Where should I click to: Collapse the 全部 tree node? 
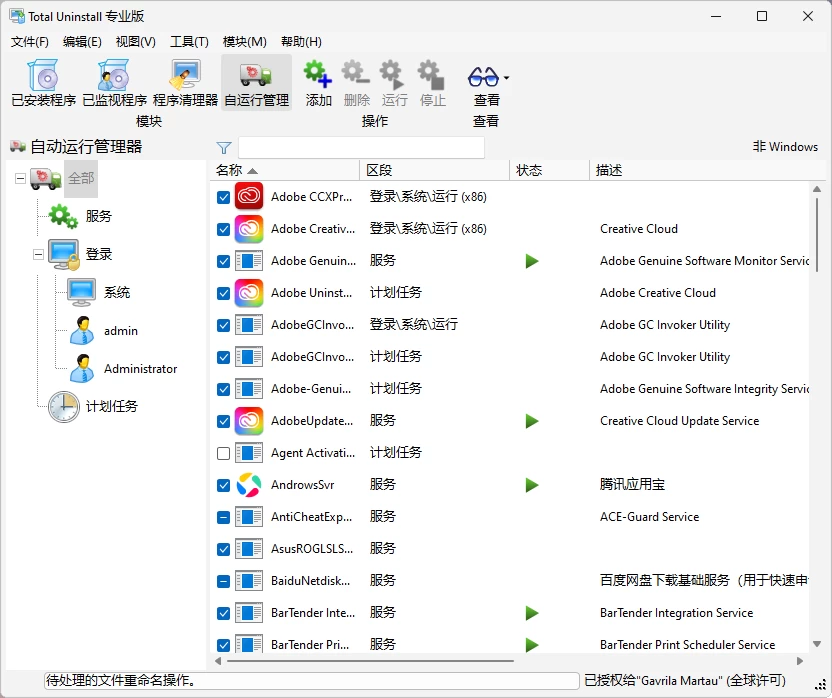[20, 178]
